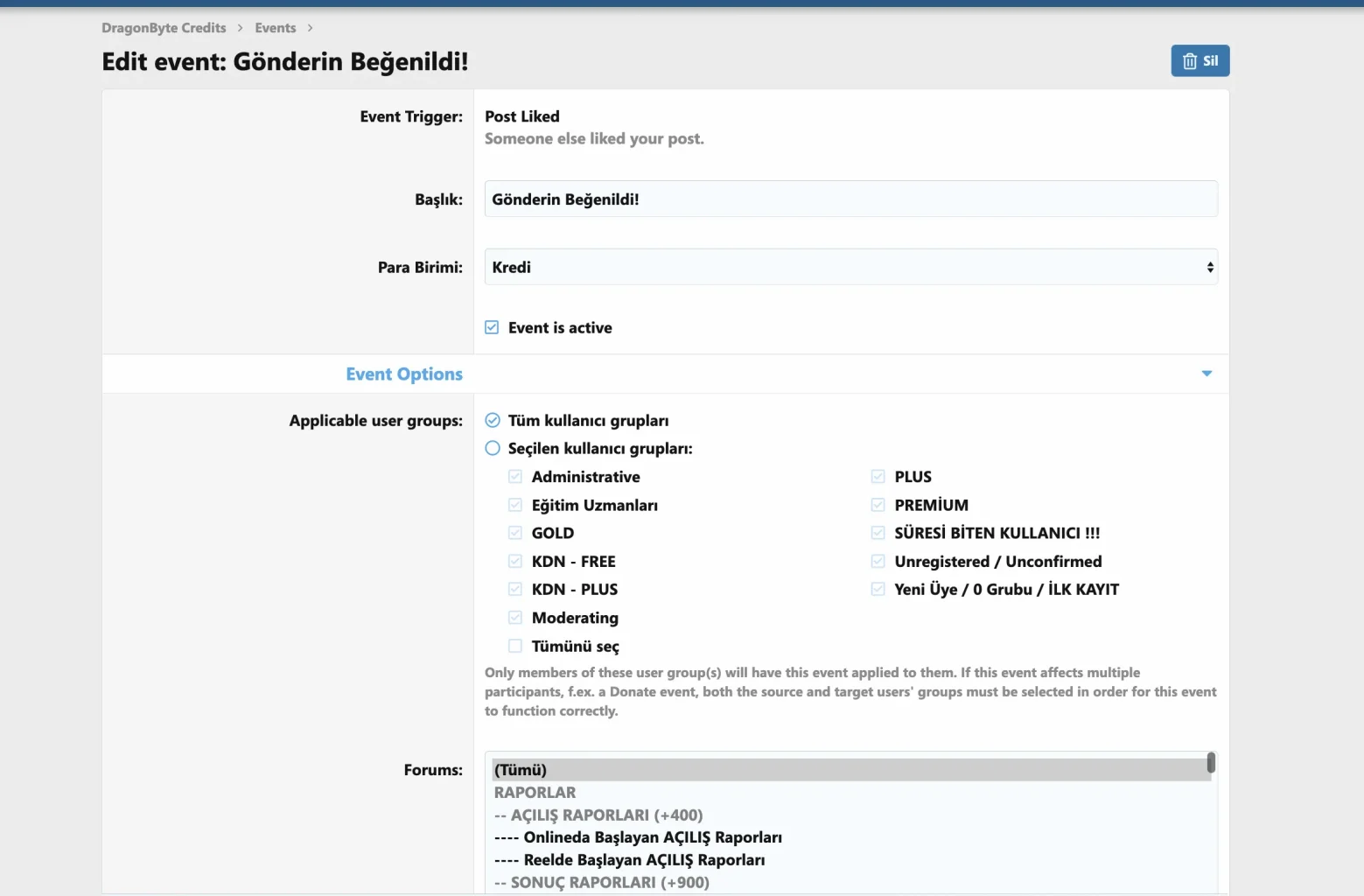The height and width of the screenshot is (896, 1364).
Task: Toggle Unregistered / Unconfirmed checkbox
Action: click(x=878, y=561)
